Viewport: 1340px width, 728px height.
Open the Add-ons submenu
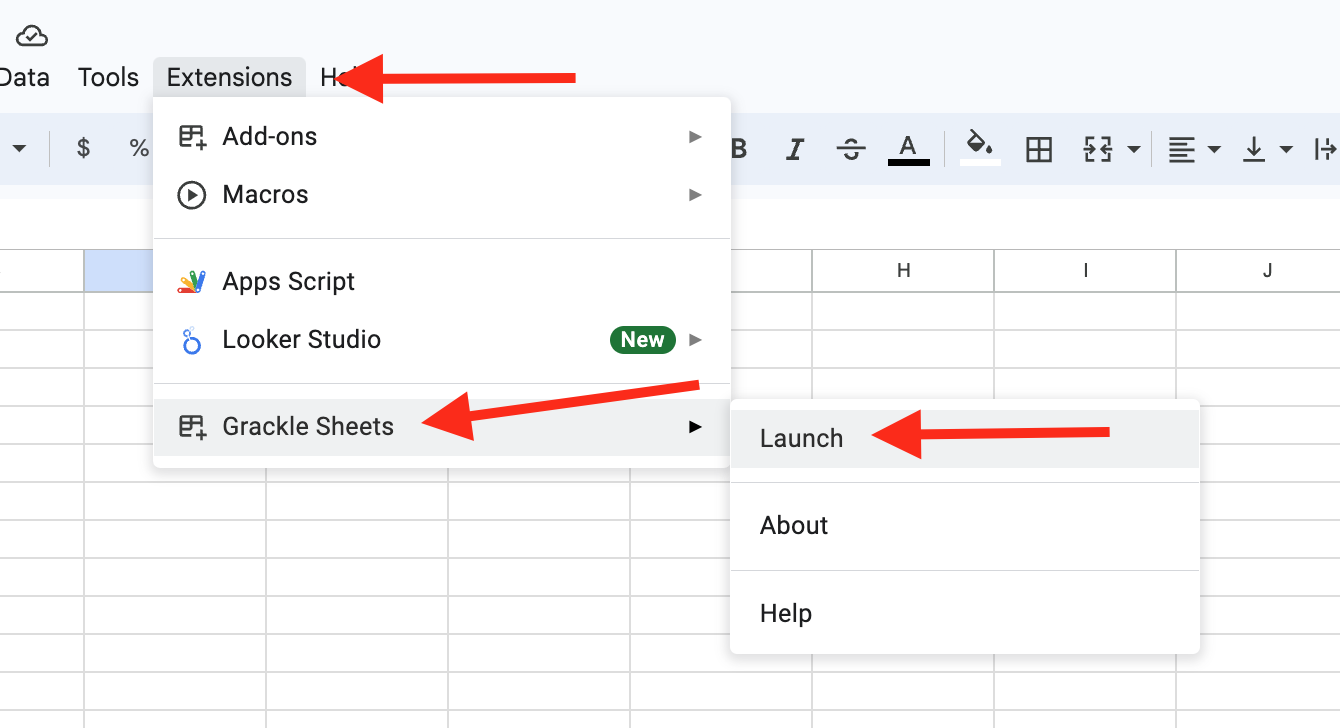pyautogui.click(x=442, y=136)
